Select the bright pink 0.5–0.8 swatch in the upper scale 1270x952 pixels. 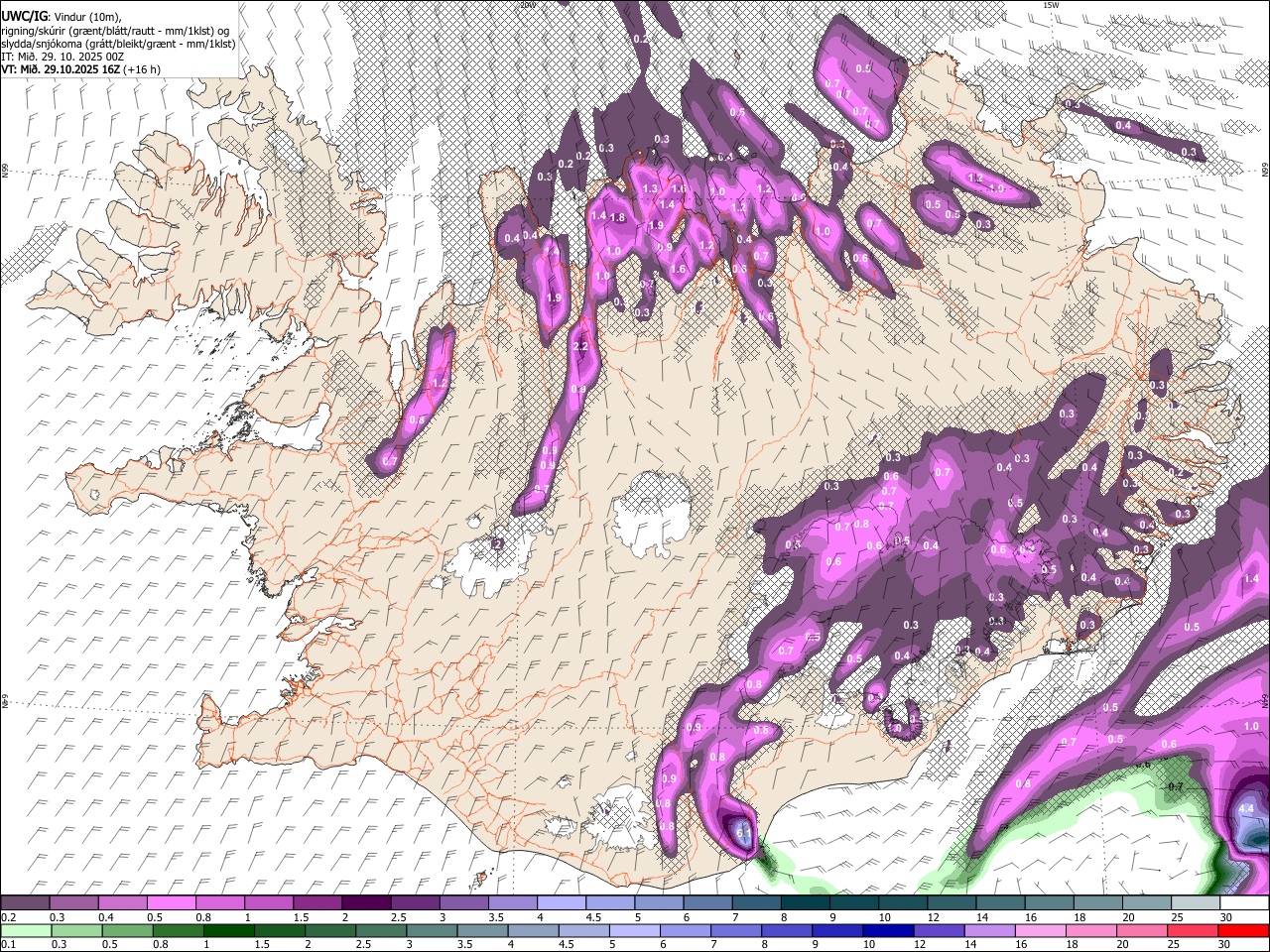172,903
